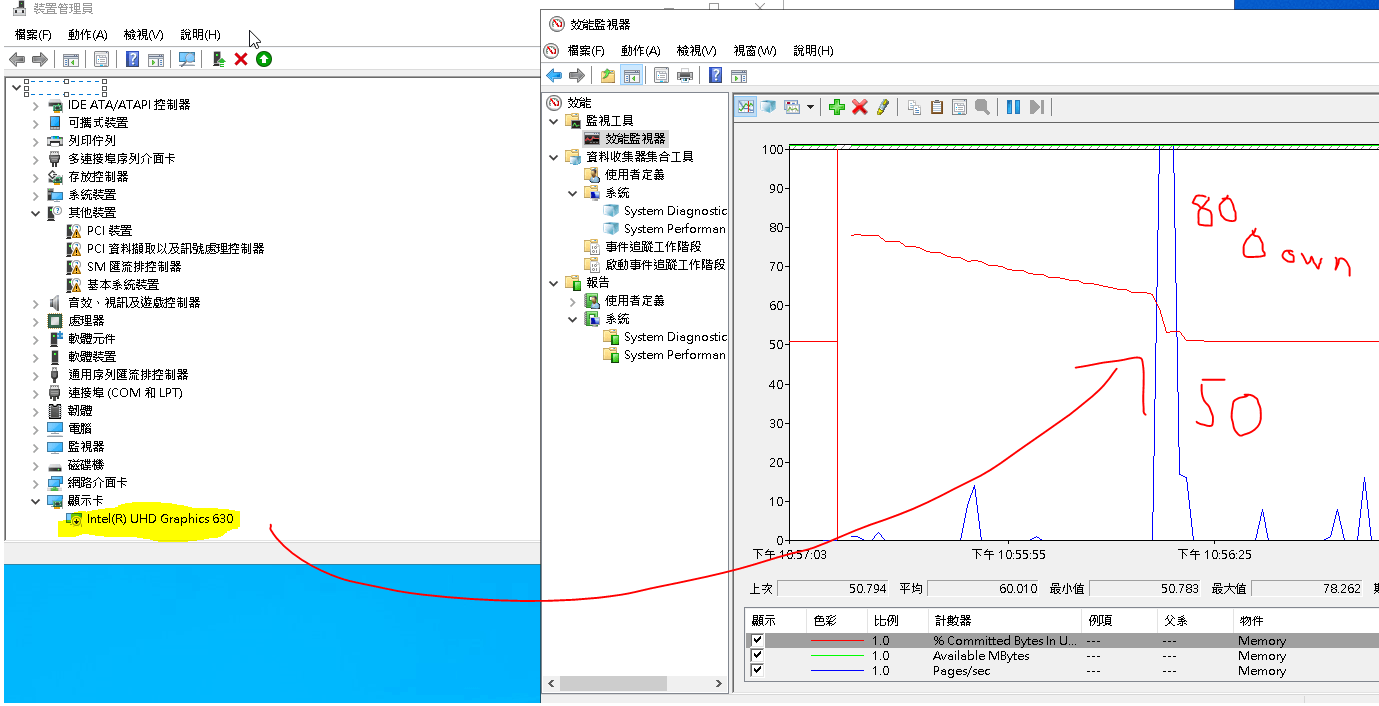Screen dimensions: 1379x706
Task: Click the view log data cube icon
Action: point(769,106)
